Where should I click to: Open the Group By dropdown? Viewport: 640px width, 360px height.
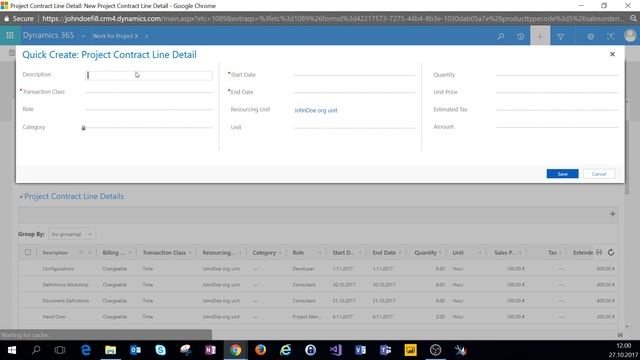click(x=72, y=234)
